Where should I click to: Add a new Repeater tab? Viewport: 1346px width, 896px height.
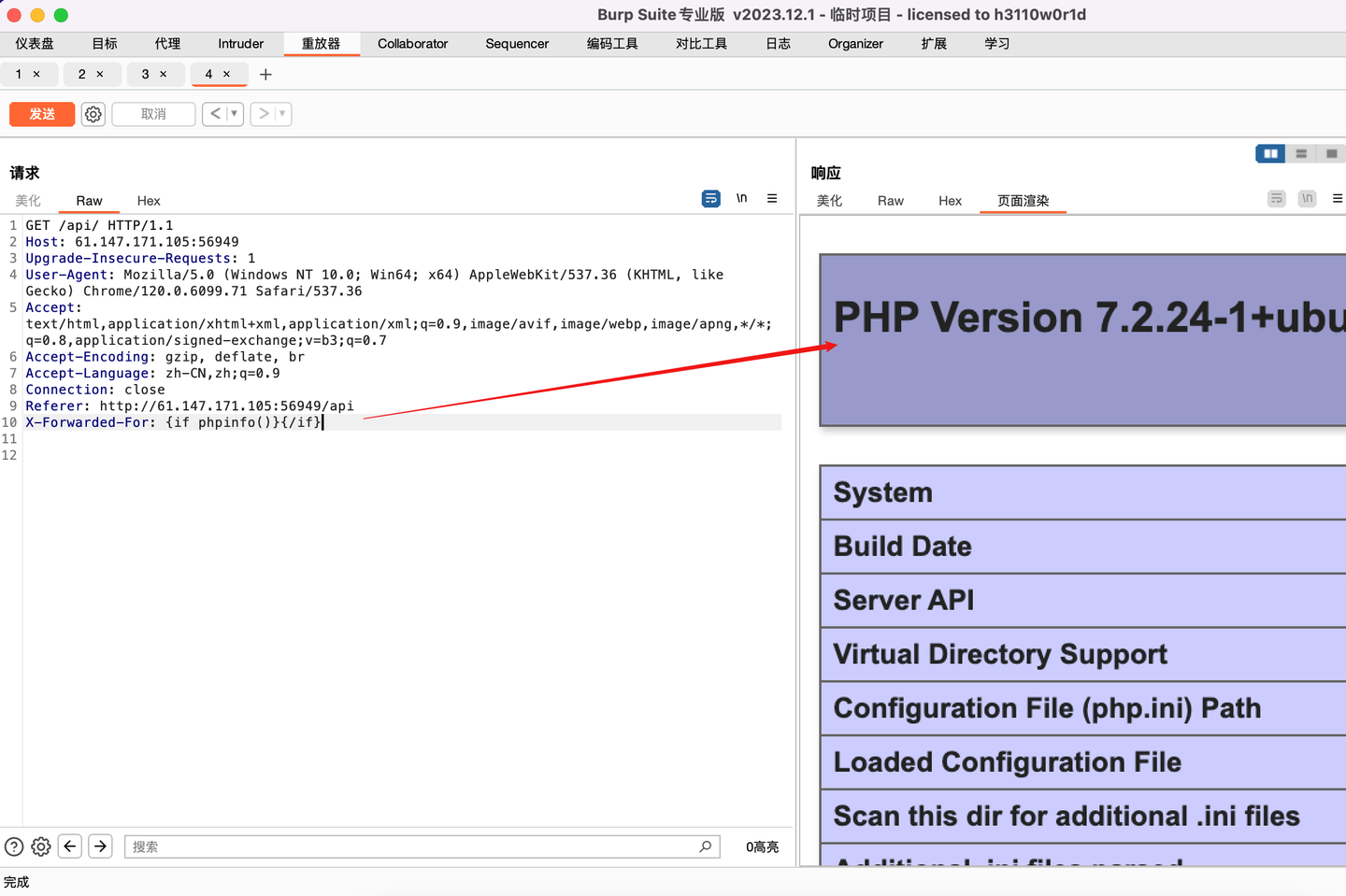pyautogui.click(x=265, y=74)
